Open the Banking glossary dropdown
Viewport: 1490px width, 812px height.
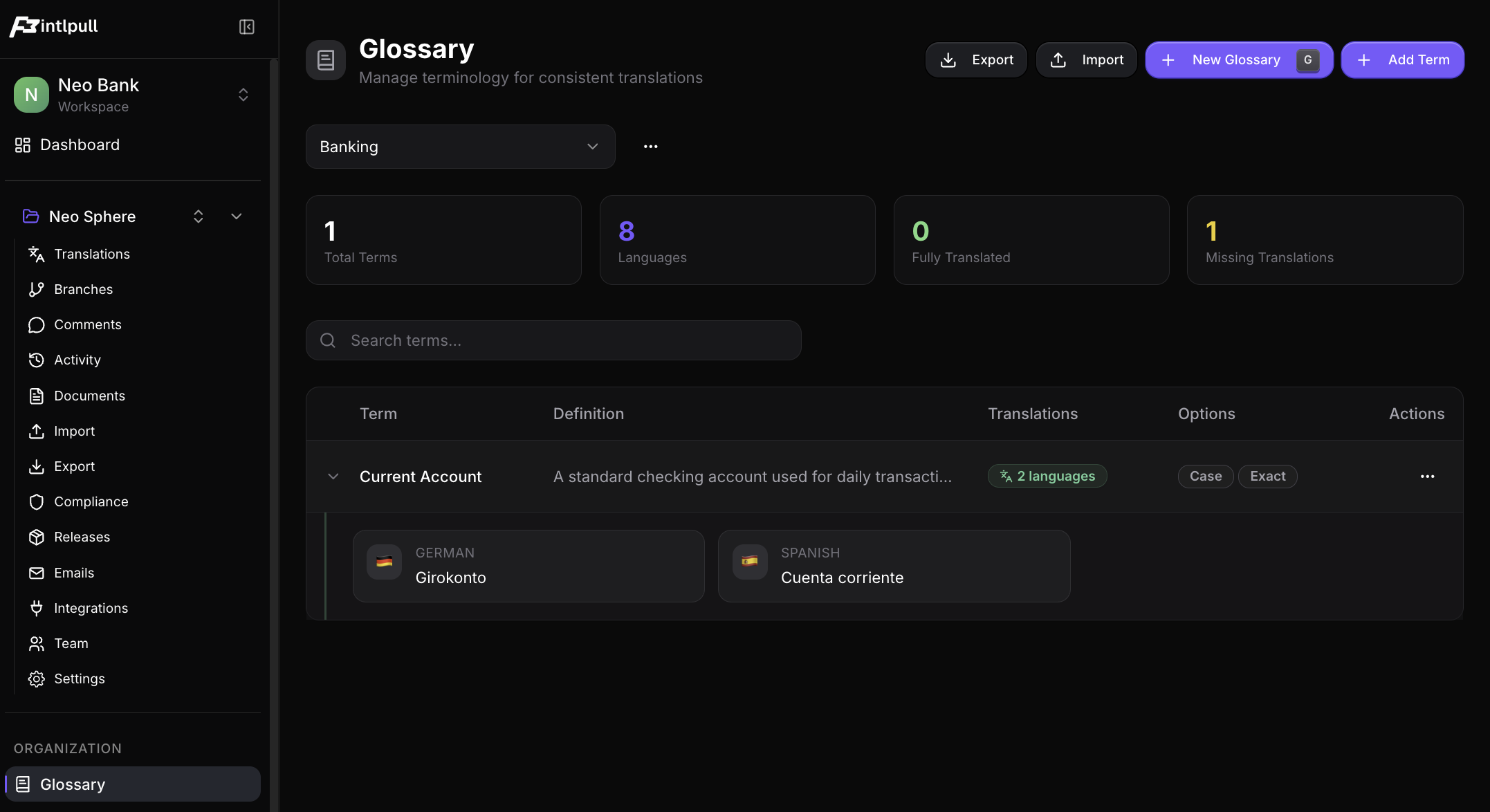tap(460, 147)
